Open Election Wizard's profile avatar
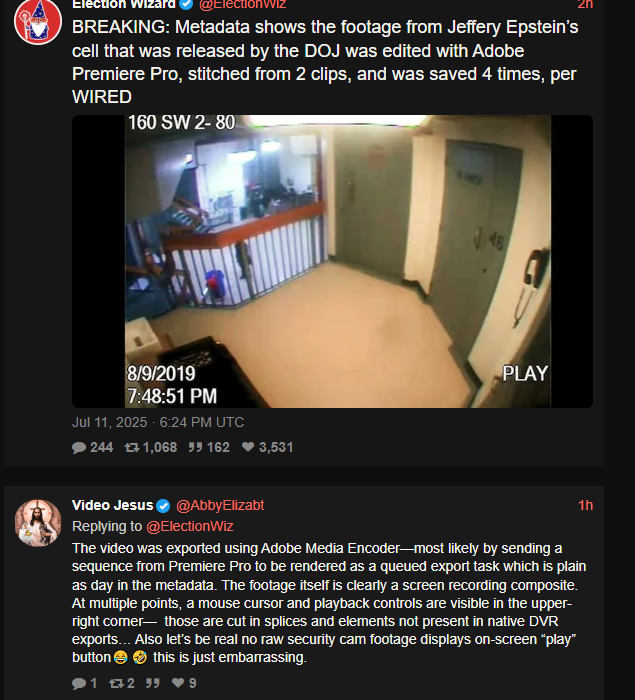The image size is (635, 700). [38, 21]
